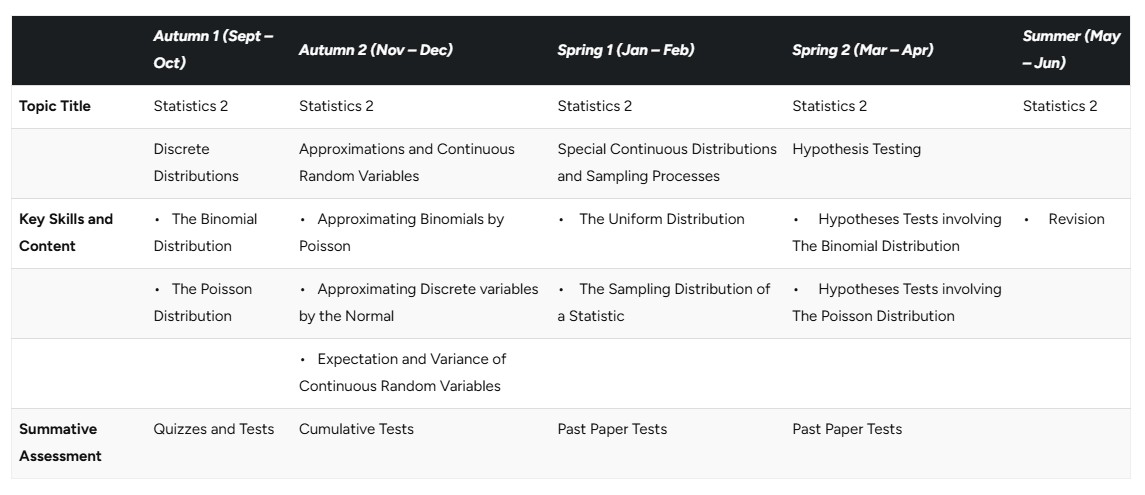Select The Sampling Distribution of a Statistic
The width and height of the screenshot is (1145, 495).
point(664,303)
